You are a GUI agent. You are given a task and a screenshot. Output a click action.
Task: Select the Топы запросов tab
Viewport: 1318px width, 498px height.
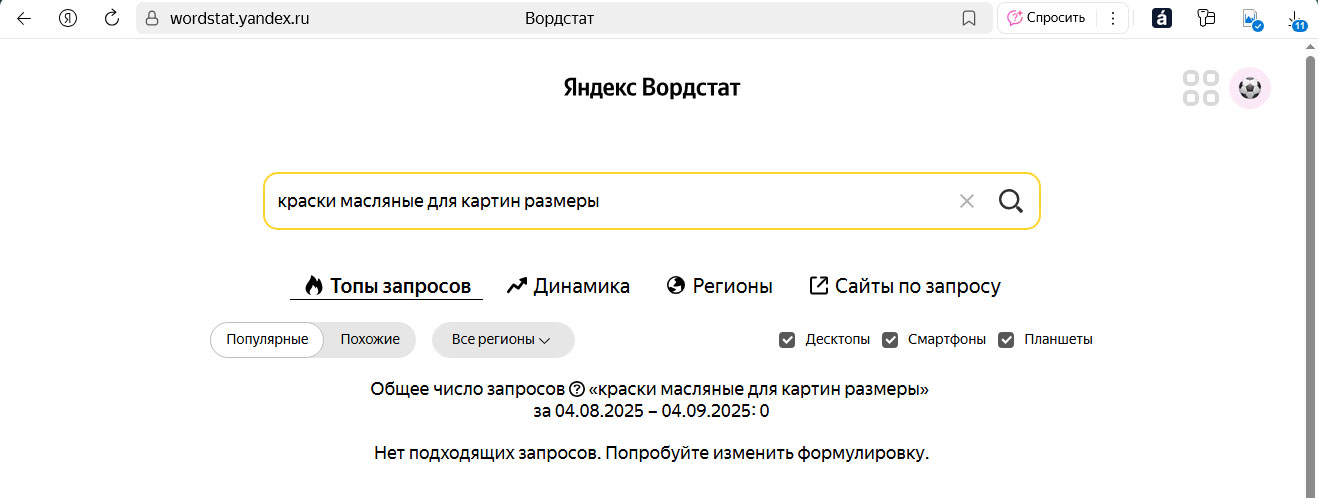click(387, 286)
